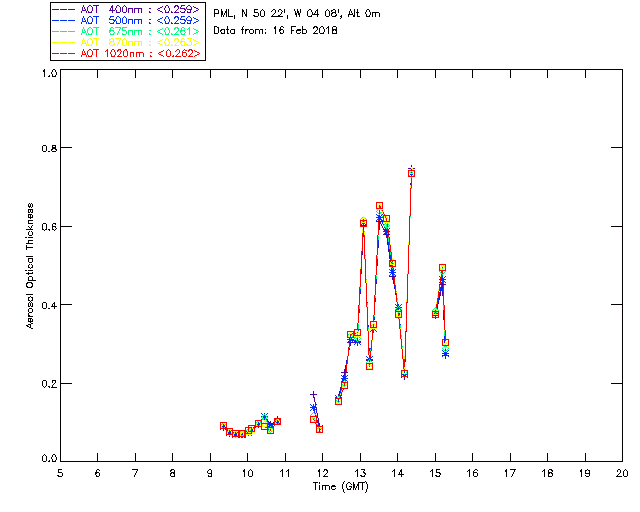Click the 0.2 y-axis tick label

pyautogui.click(x=49, y=384)
